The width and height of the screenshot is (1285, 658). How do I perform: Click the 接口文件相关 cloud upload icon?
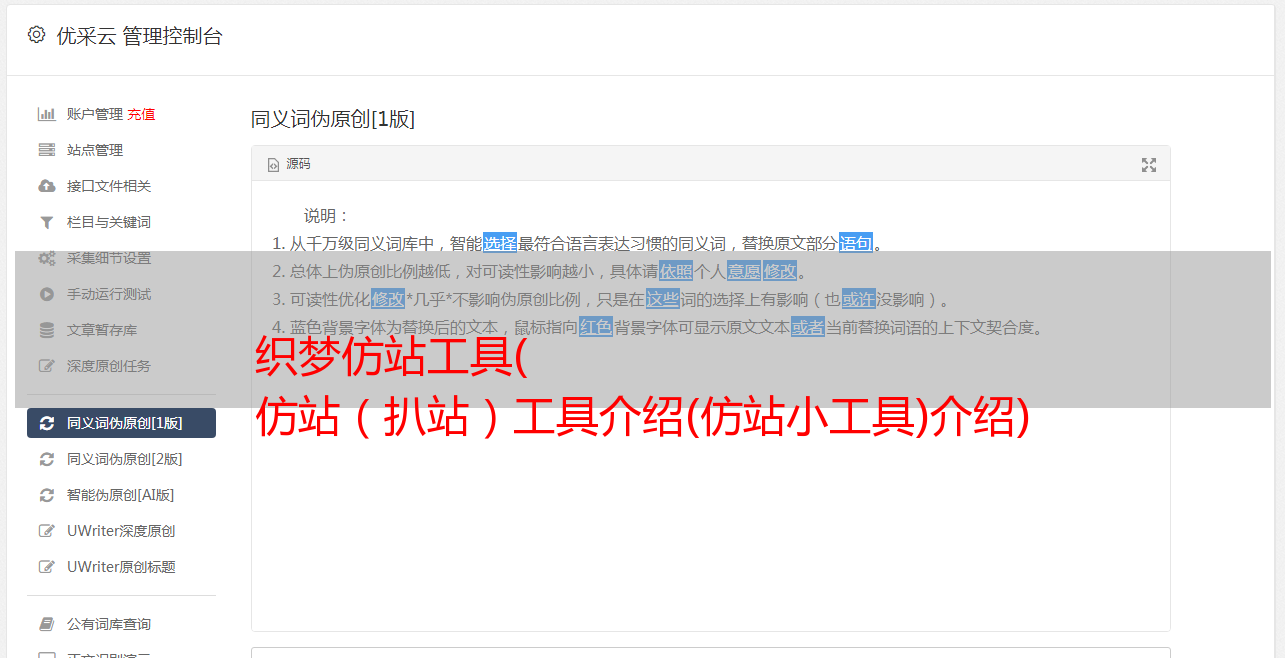(46, 186)
